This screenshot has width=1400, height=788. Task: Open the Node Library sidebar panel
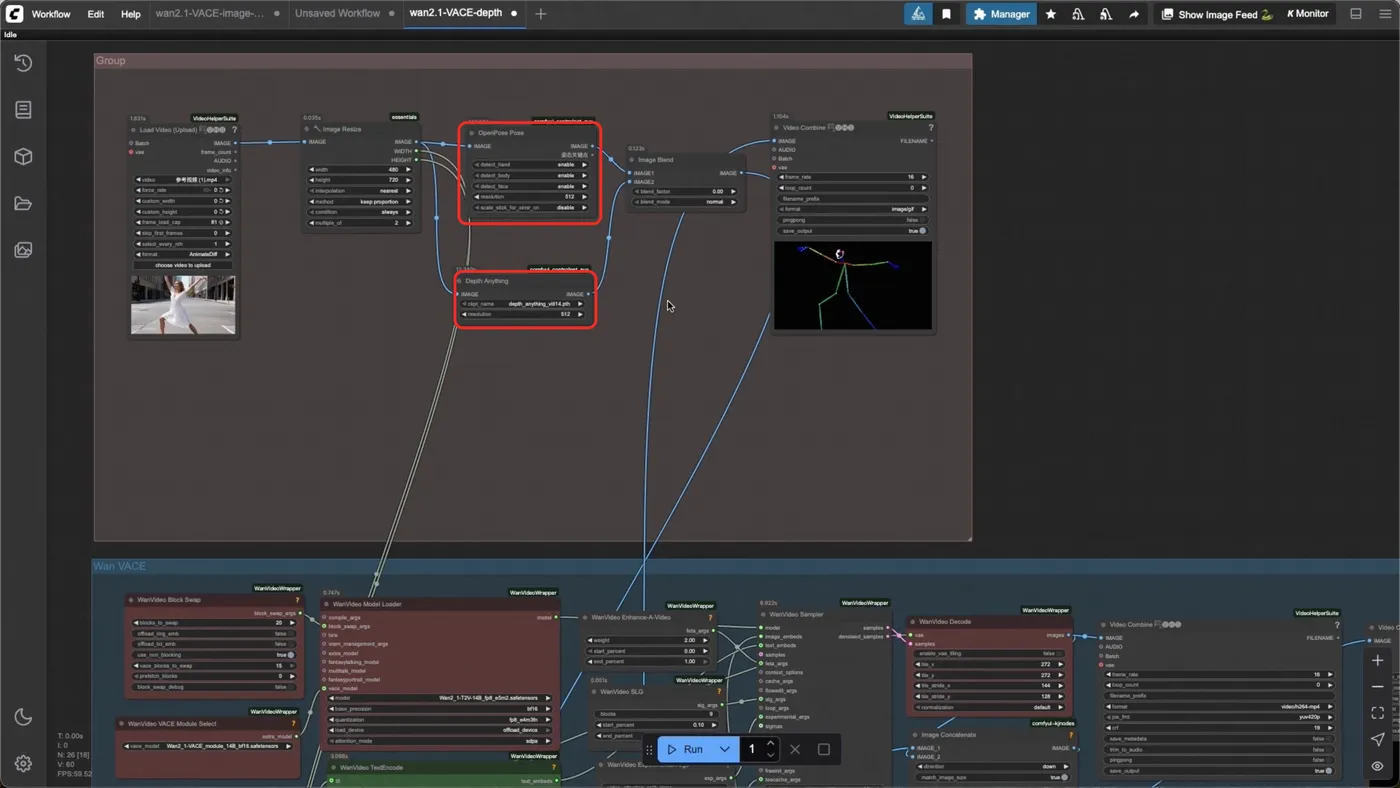[23, 110]
